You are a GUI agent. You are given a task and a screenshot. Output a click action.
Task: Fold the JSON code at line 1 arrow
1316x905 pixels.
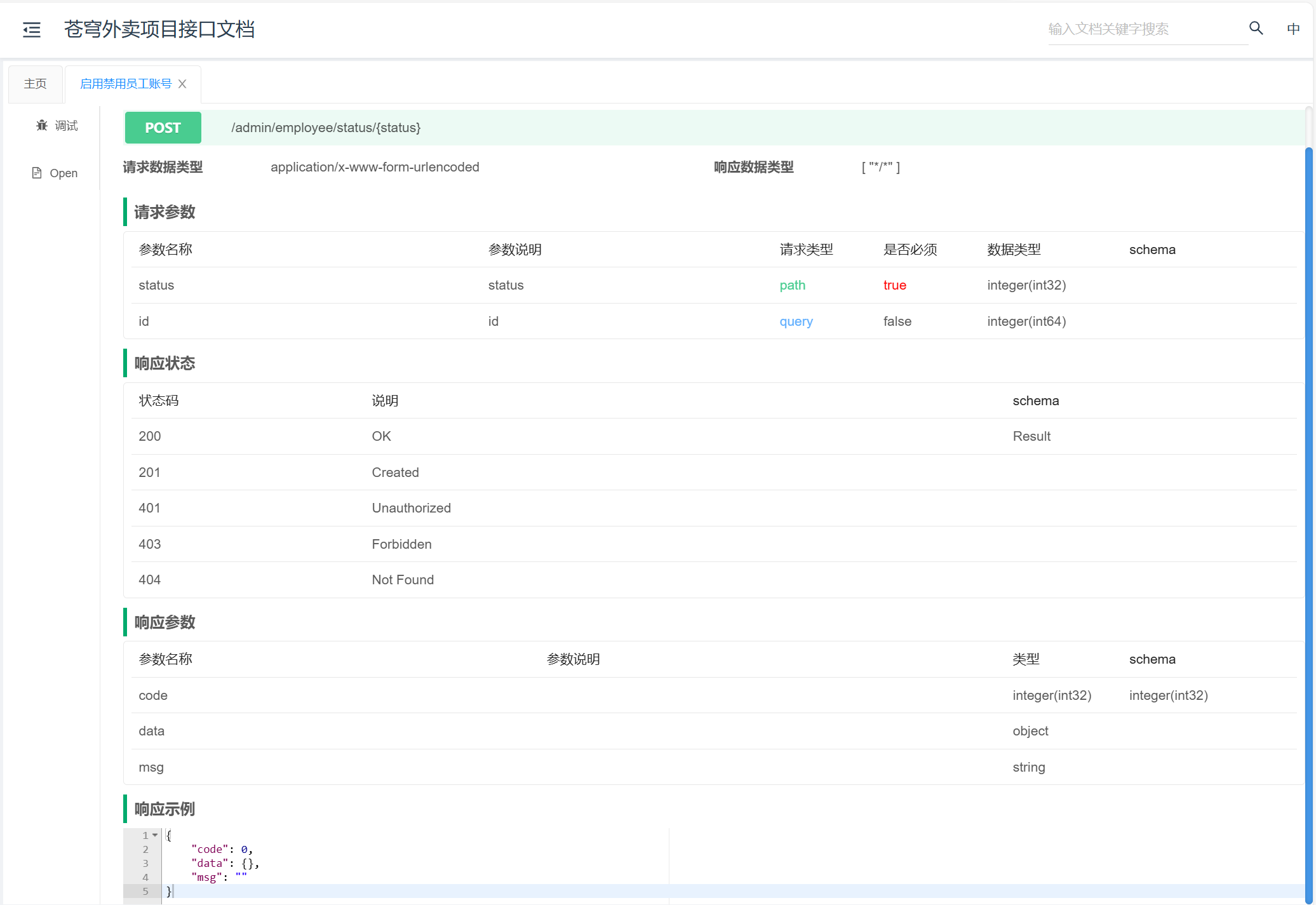(x=155, y=835)
